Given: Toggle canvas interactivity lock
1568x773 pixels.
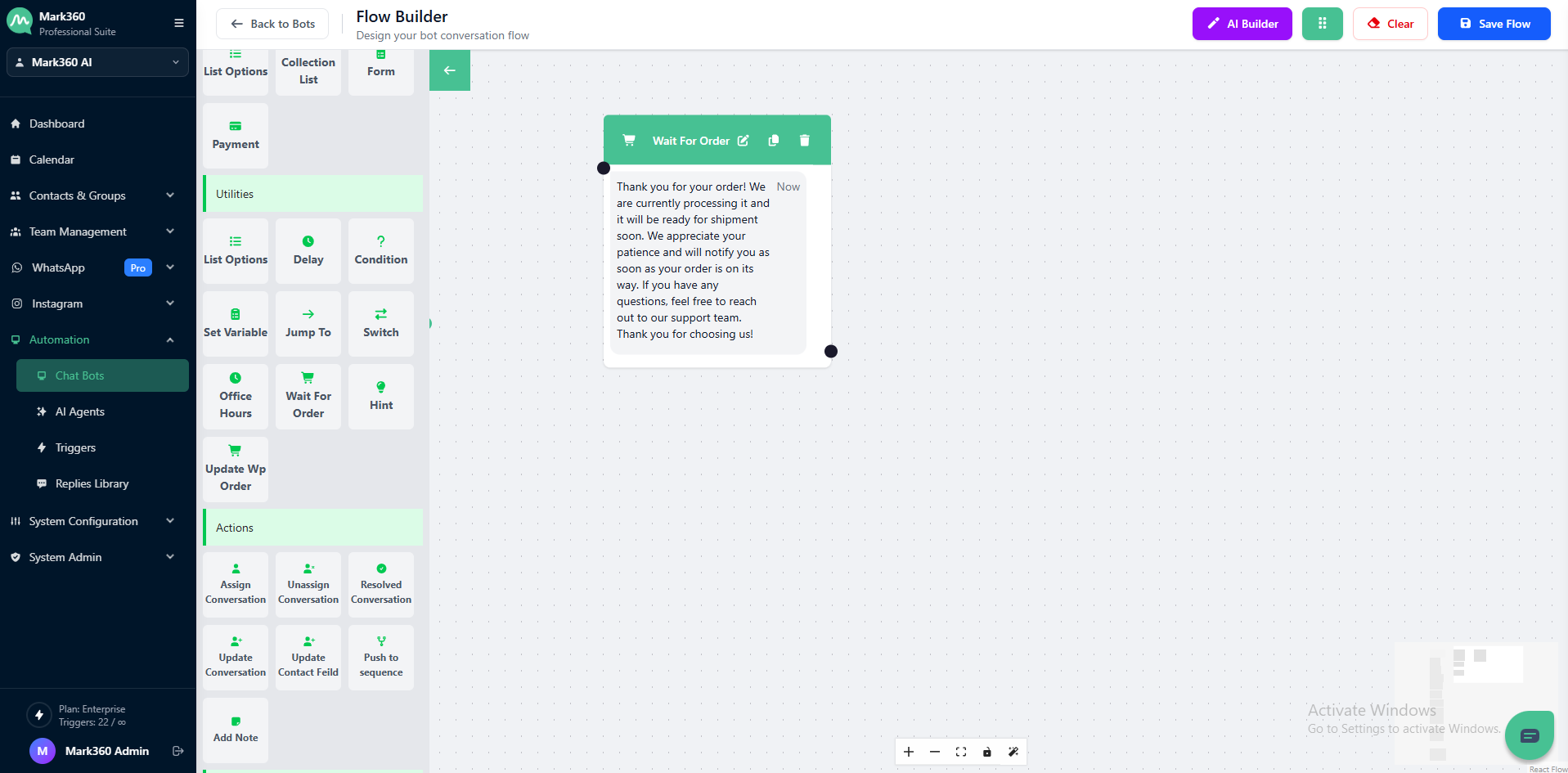Looking at the screenshot, I should click(986, 752).
